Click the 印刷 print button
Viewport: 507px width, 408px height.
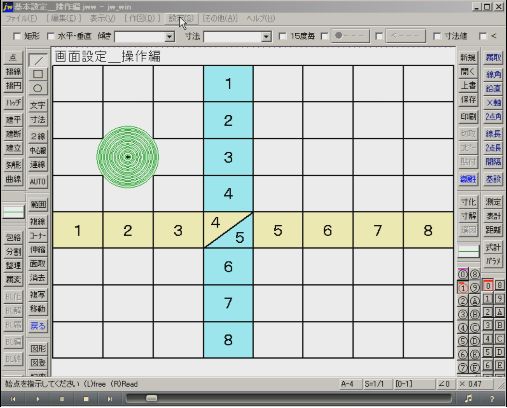[x=468, y=117]
